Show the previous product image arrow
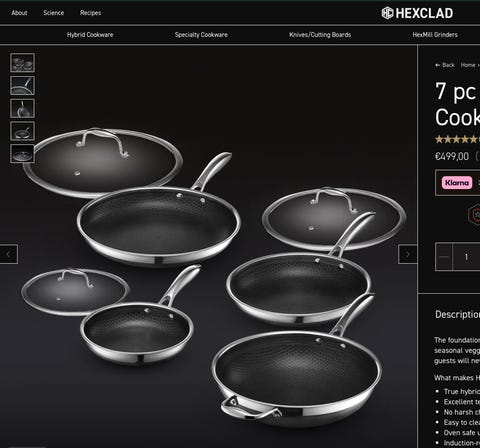480x448 pixels. (9, 254)
